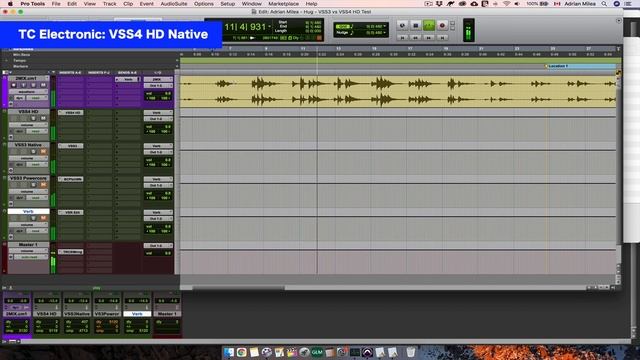Open the output path selector on the VSS4 HD track

[x=158, y=119]
